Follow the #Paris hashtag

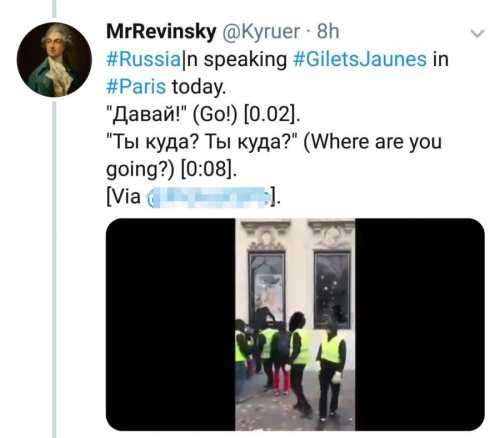[136, 87]
